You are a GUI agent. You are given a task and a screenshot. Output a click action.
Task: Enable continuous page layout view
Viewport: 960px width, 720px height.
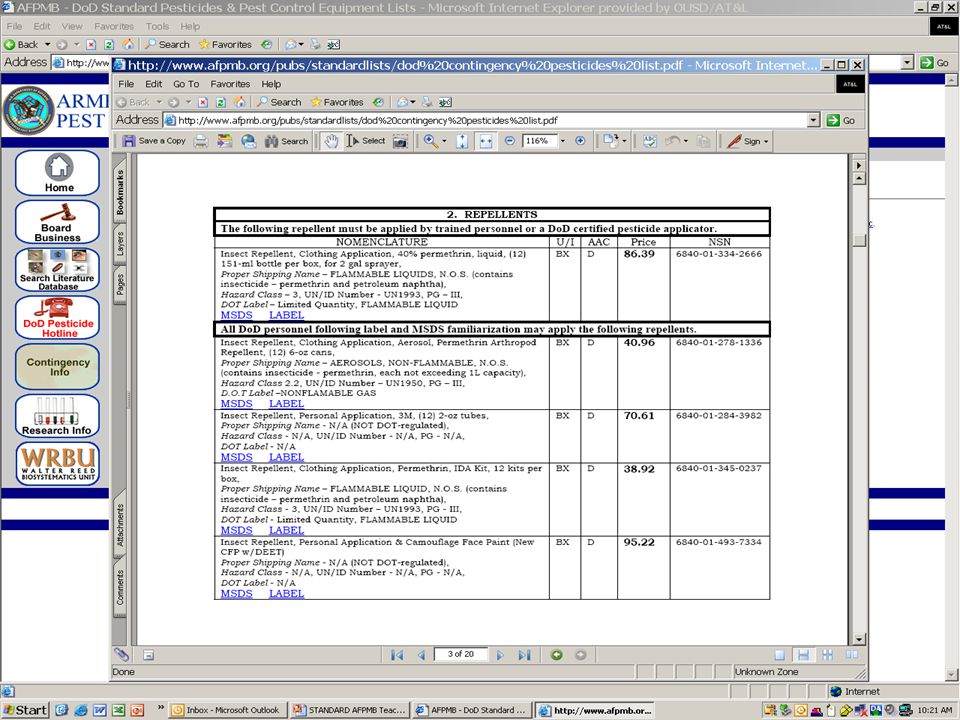(803, 655)
